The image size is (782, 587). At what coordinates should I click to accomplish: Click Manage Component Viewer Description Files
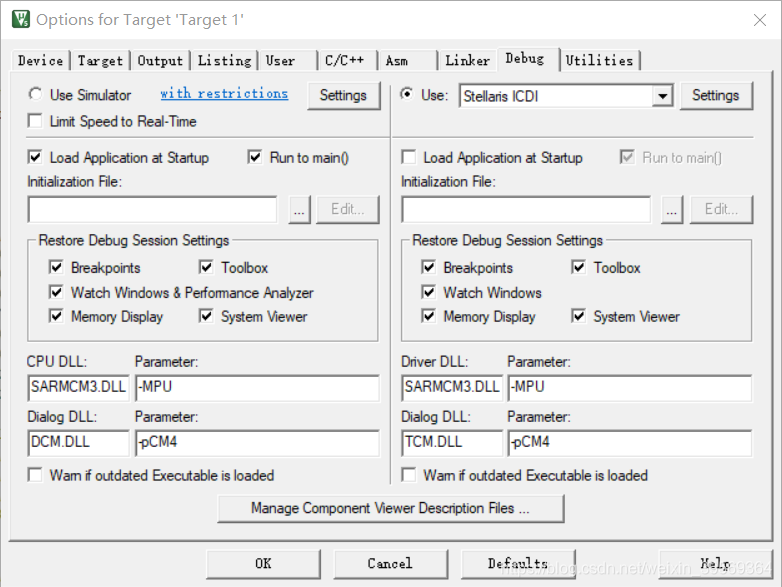click(x=390, y=508)
